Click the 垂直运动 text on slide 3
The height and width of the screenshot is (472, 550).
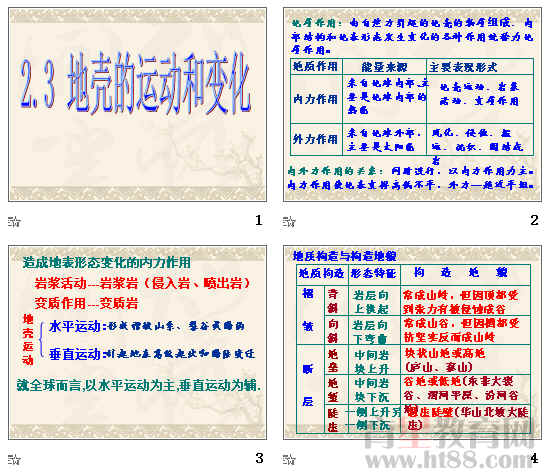(75, 354)
